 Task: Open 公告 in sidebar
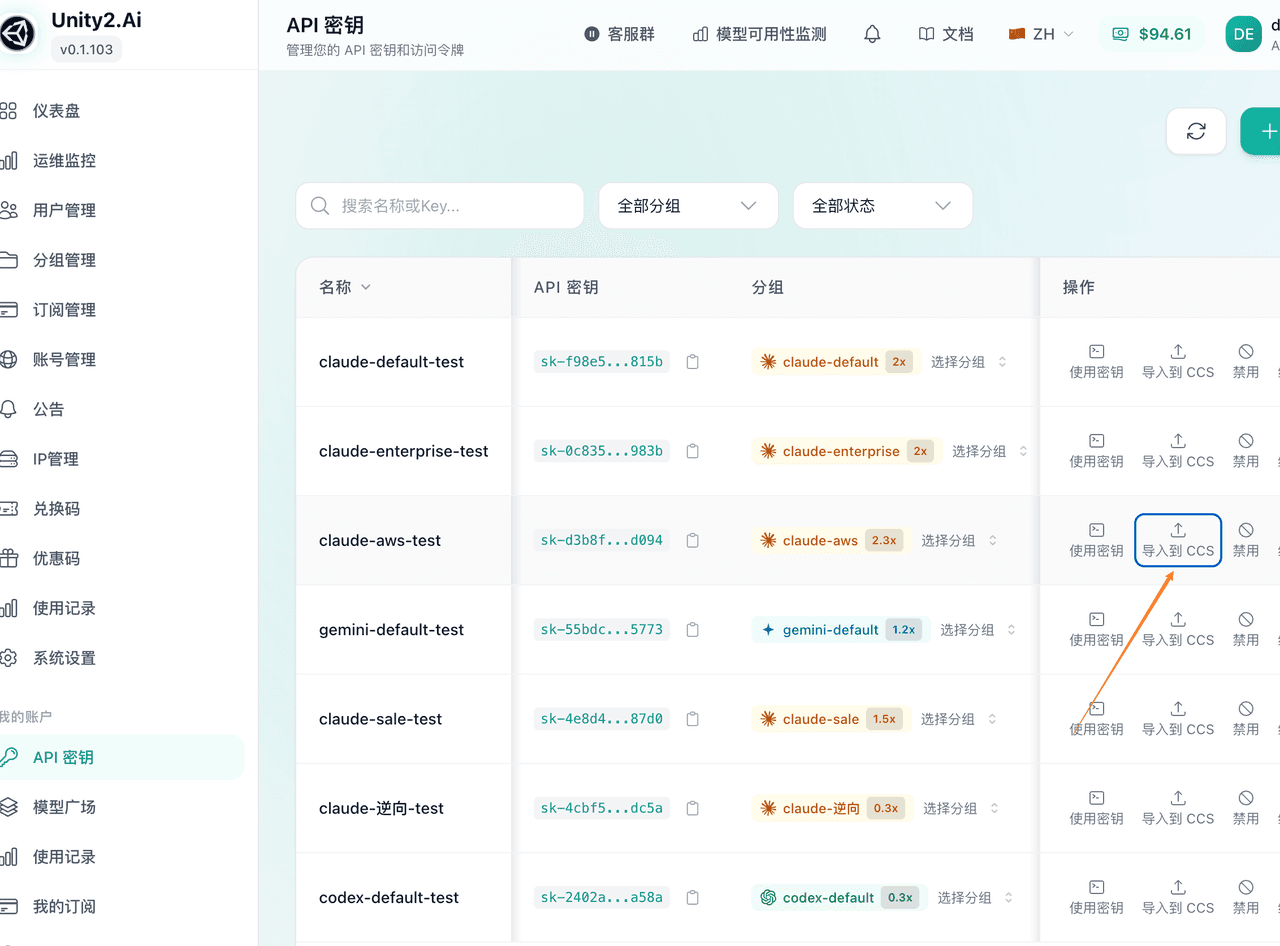(x=121, y=409)
